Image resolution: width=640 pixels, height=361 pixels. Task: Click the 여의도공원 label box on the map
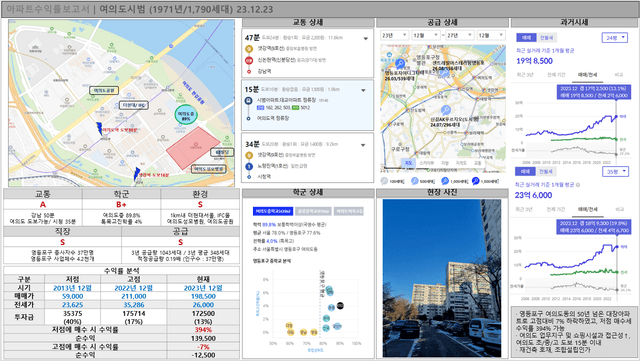pyautogui.click(x=104, y=90)
